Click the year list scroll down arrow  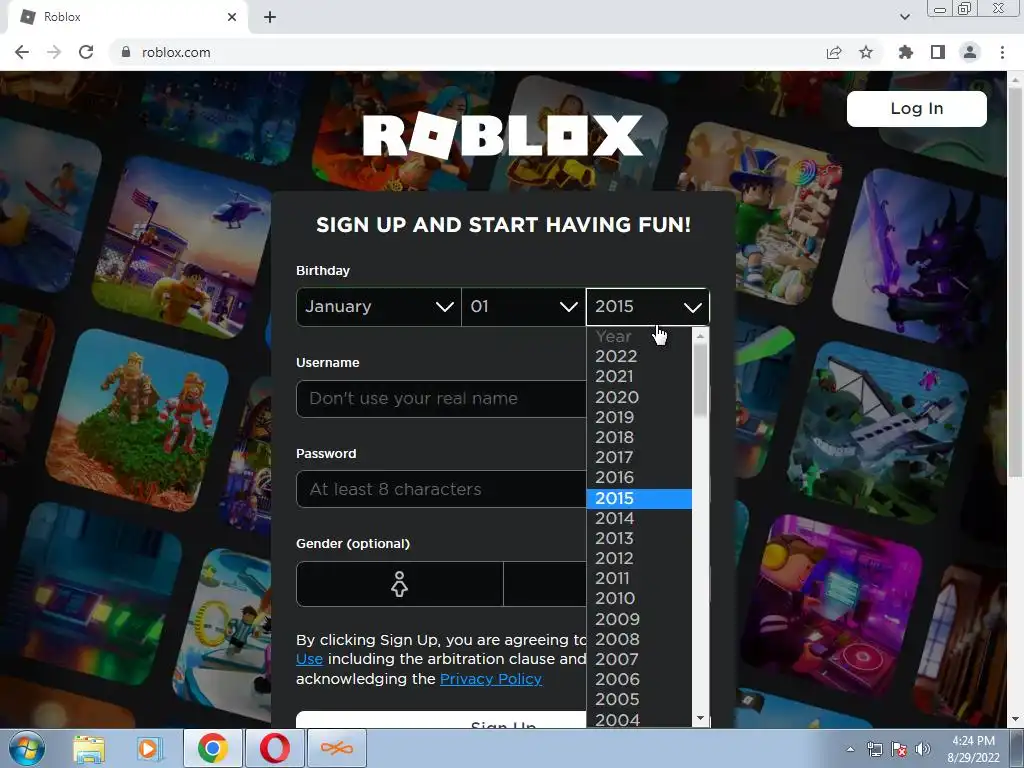(700, 718)
